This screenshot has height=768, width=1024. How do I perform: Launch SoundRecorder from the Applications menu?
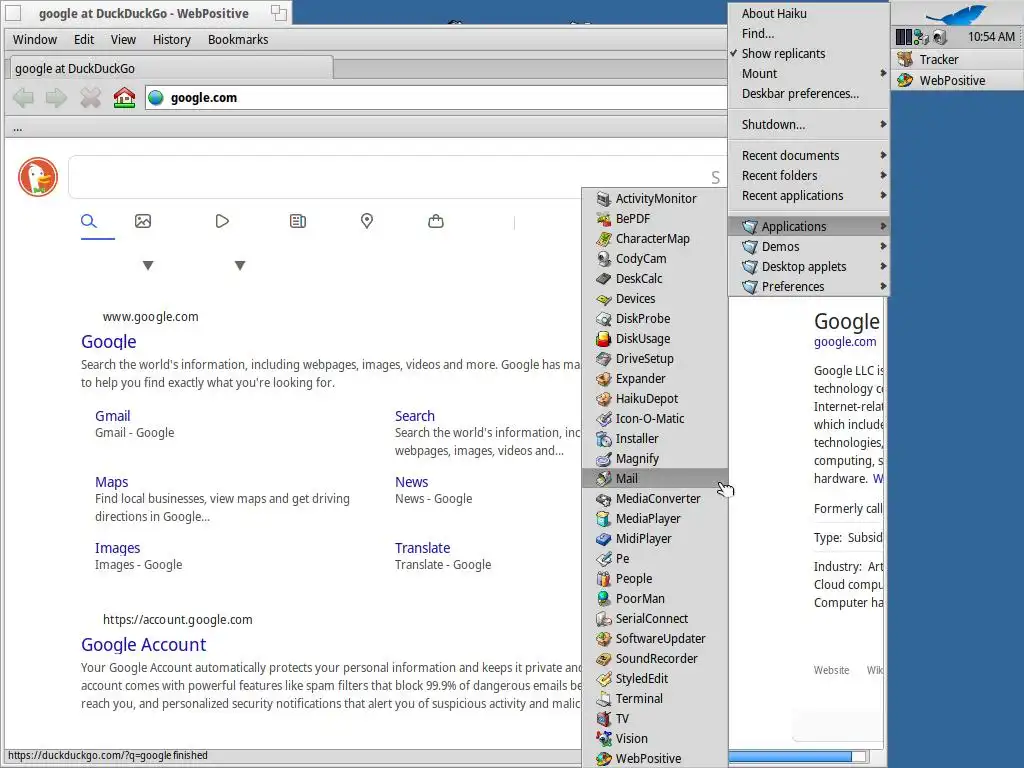tap(654, 658)
